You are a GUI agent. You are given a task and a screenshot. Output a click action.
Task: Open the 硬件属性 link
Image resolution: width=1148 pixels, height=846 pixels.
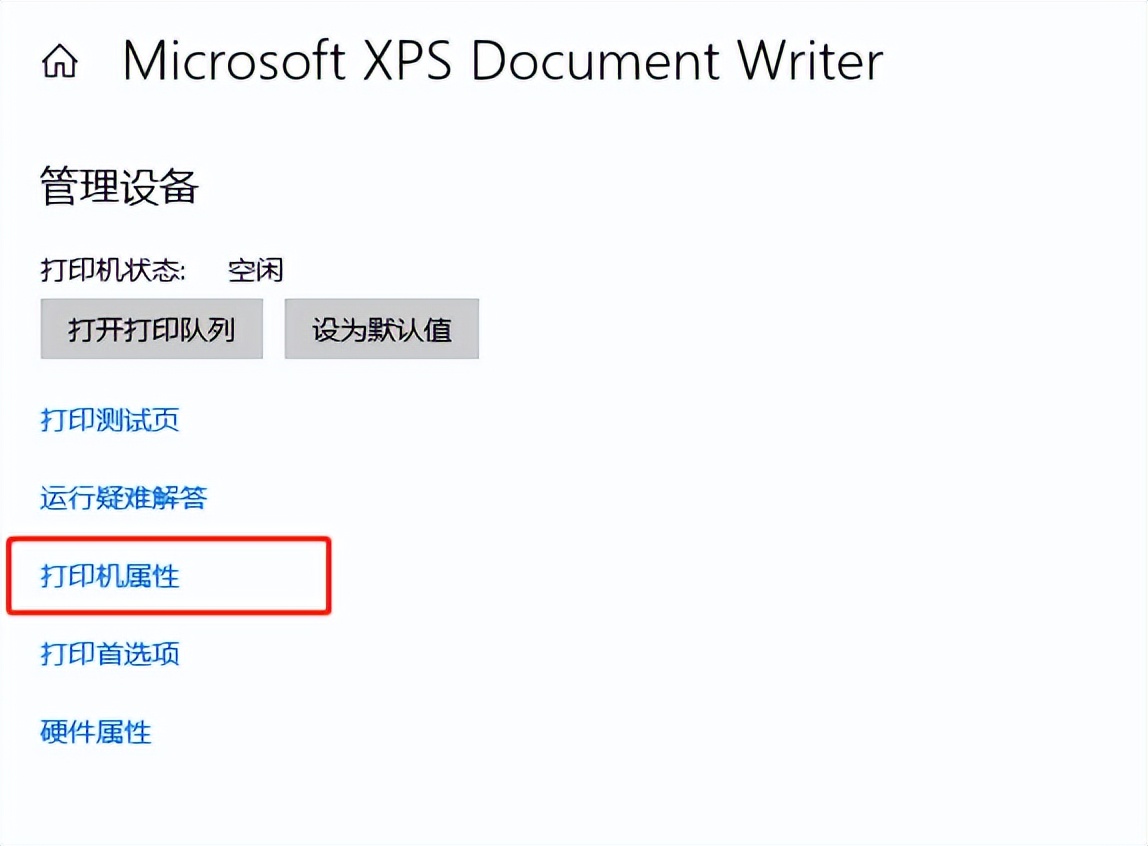coord(96,732)
